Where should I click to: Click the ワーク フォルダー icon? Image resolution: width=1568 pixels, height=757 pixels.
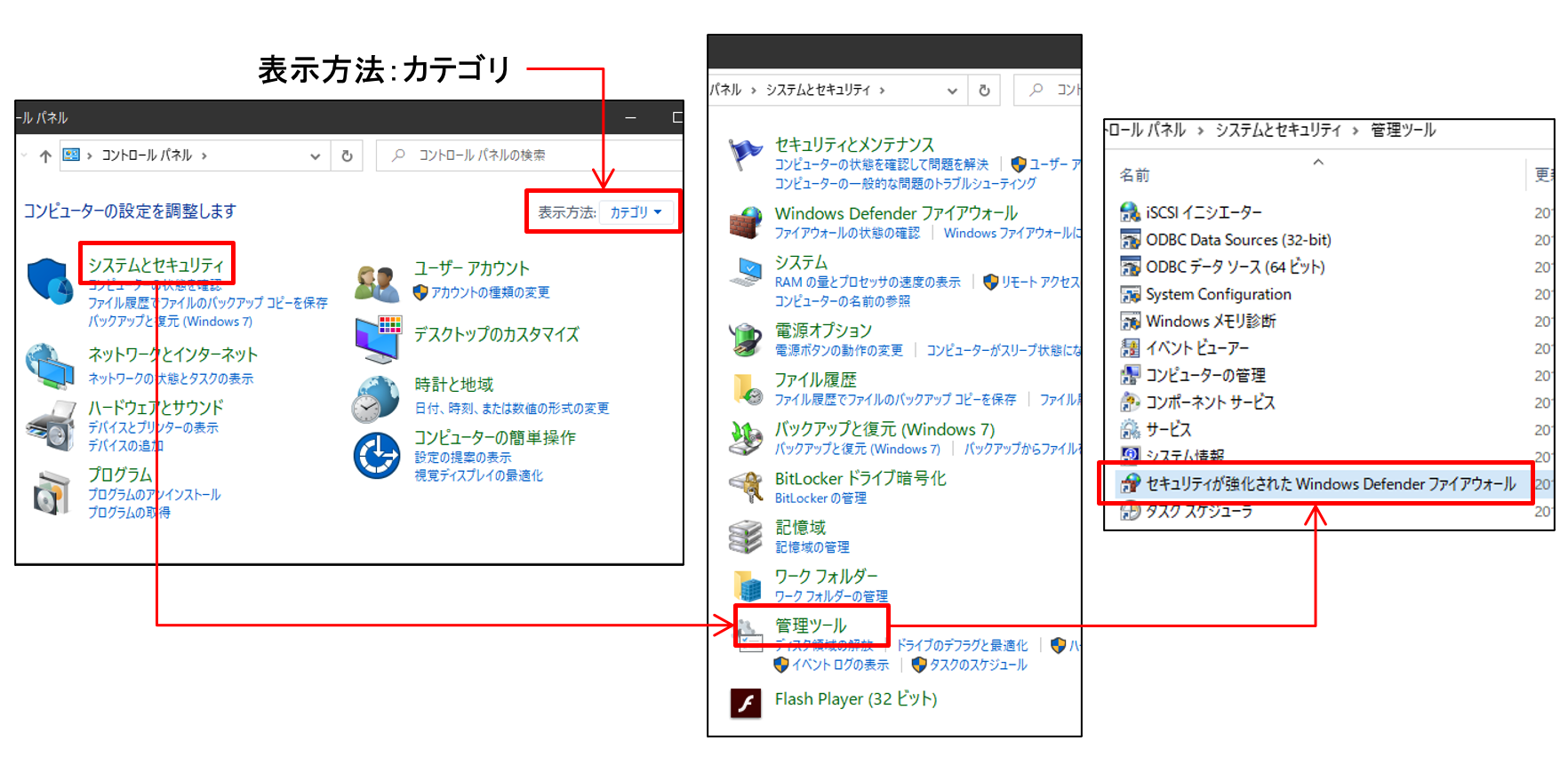pos(748,586)
